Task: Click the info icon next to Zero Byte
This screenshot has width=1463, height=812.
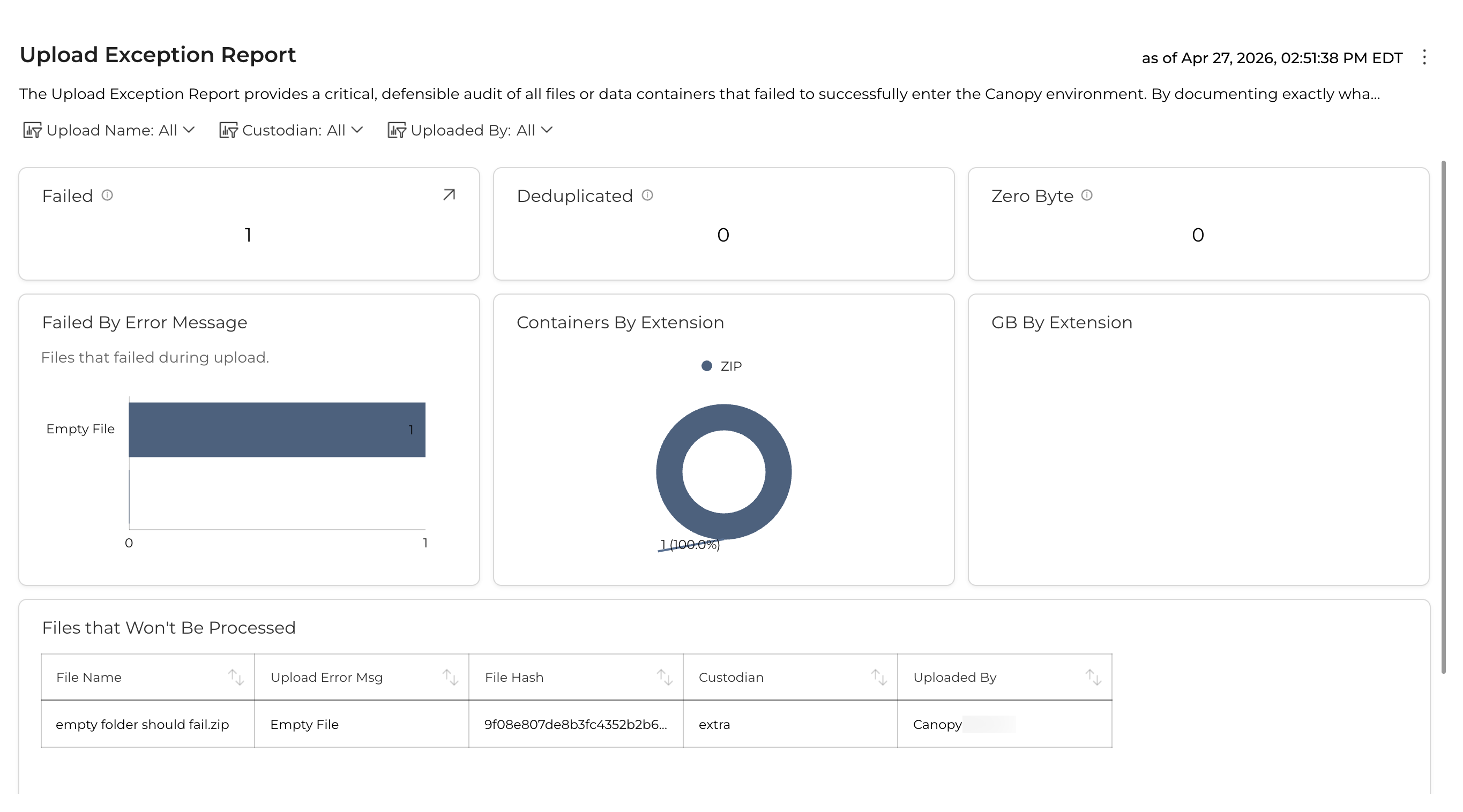Action: pos(1087,196)
